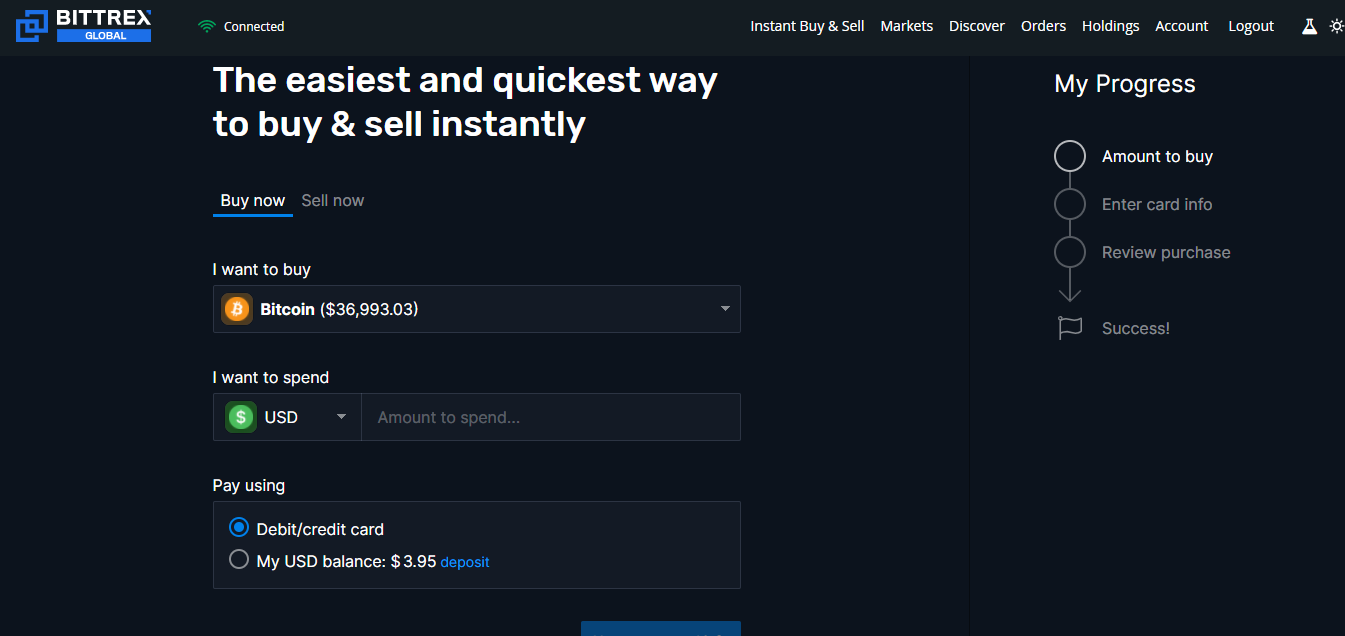This screenshot has height=636, width=1345.
Task: Open the lab flask icon
Action: [x=1309, y=27]
